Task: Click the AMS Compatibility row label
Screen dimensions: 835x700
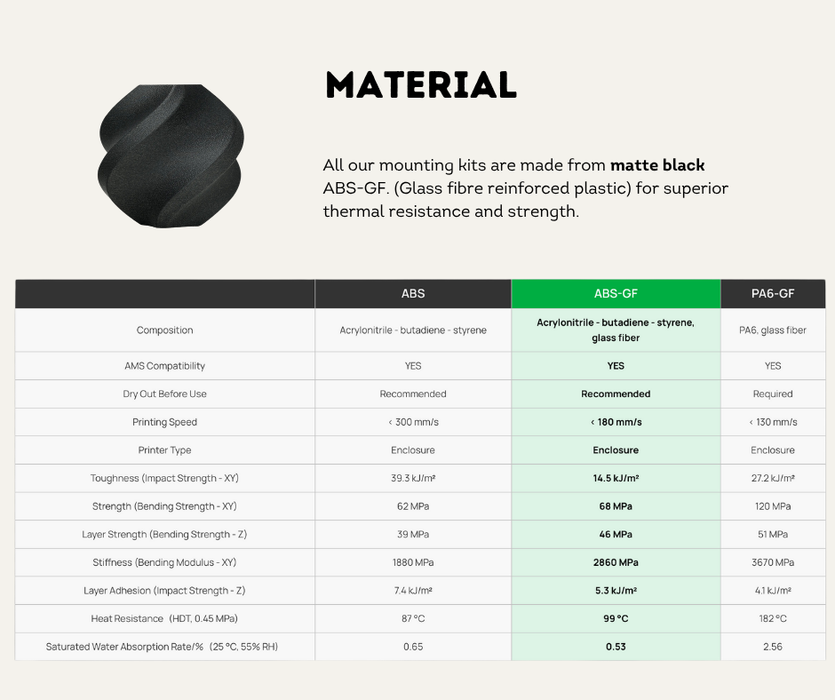Action: pyautogui.click(x=165, y=366)
